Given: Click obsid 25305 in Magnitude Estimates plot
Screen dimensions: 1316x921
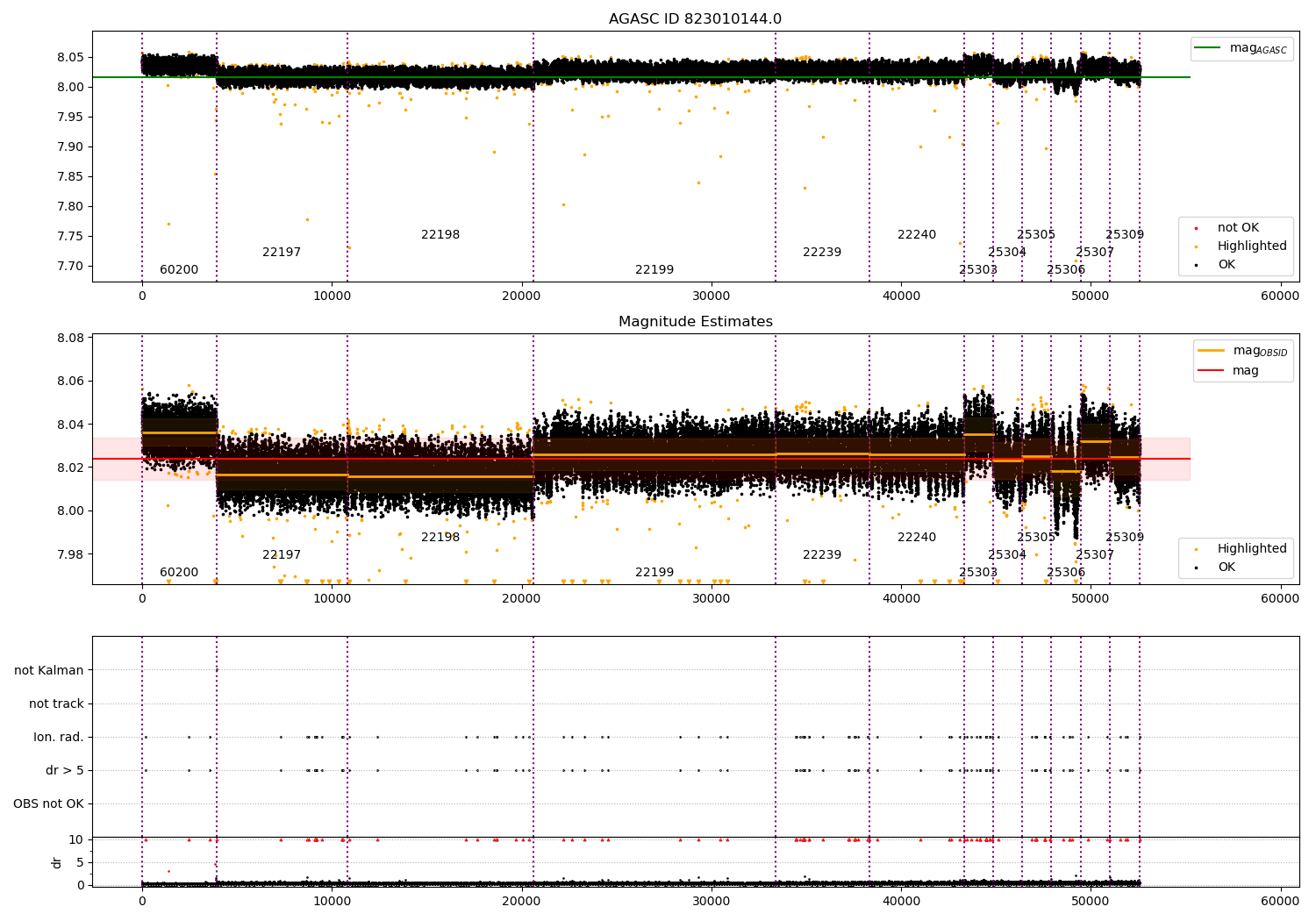Looking at the screenshot, I should click(x=1036, y=538).
